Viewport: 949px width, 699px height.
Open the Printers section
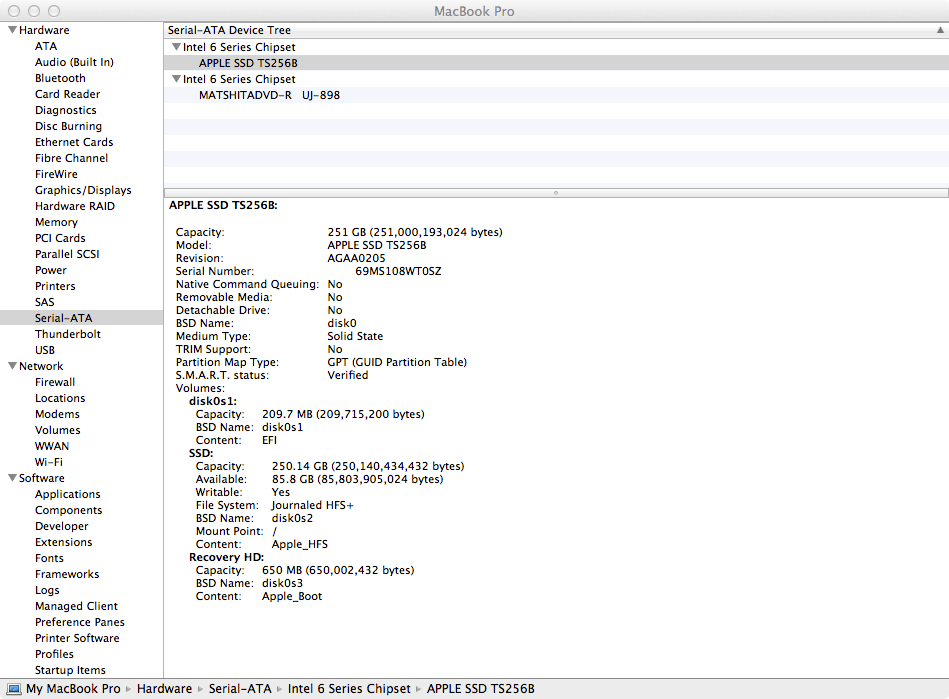click(x=55, y=286)
